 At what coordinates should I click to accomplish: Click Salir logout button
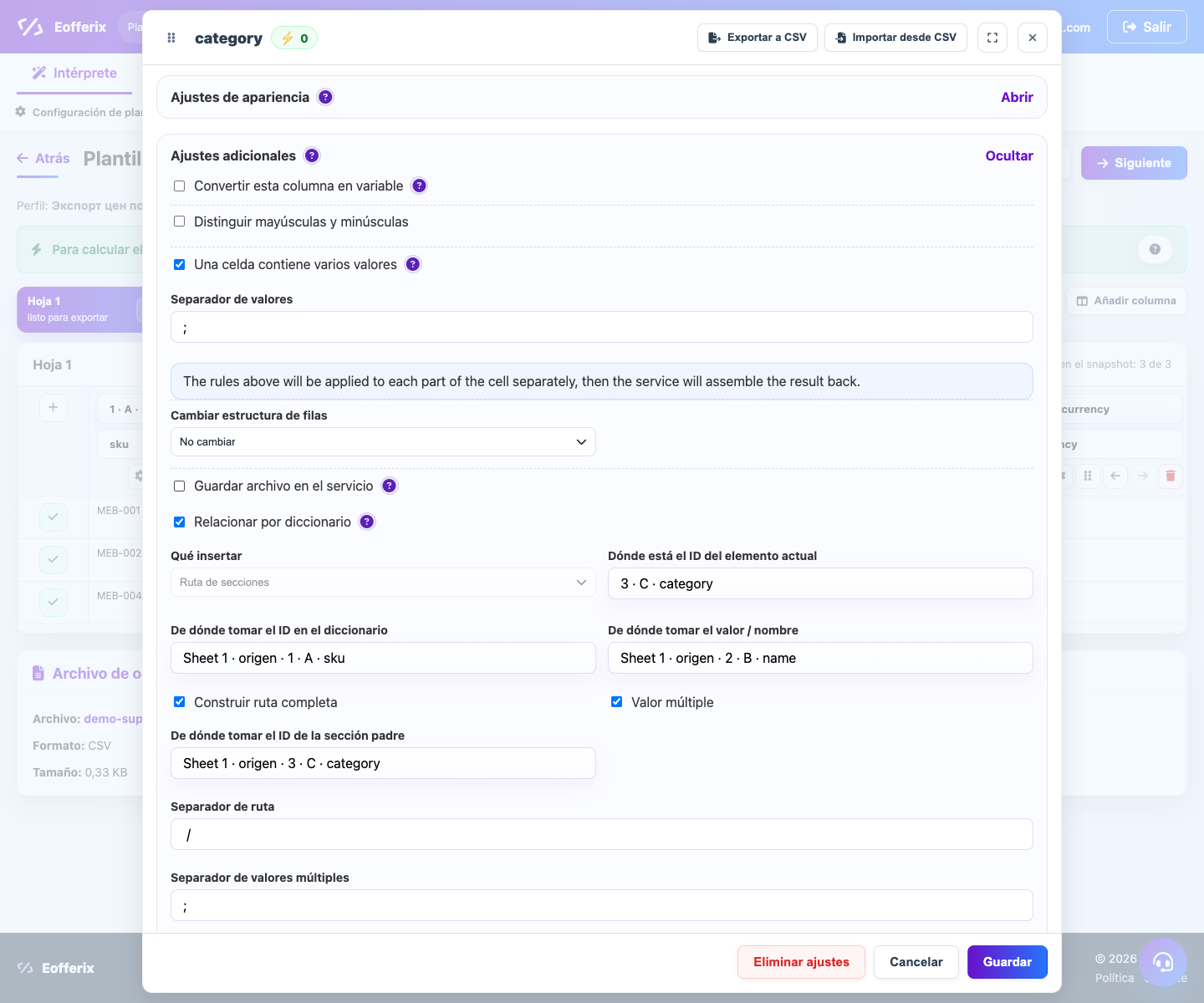1147,27
